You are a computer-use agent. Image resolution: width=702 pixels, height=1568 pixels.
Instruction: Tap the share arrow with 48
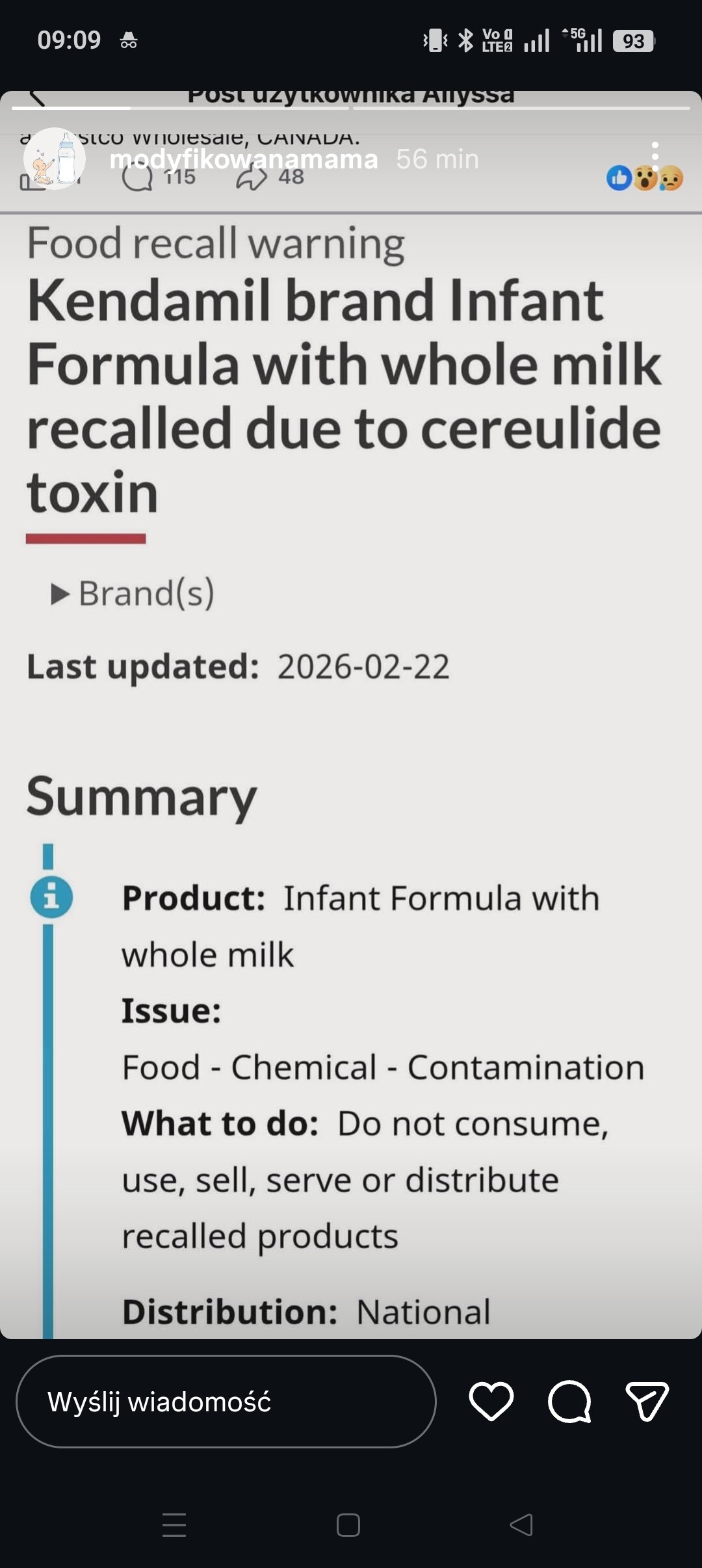coord(252,177)
